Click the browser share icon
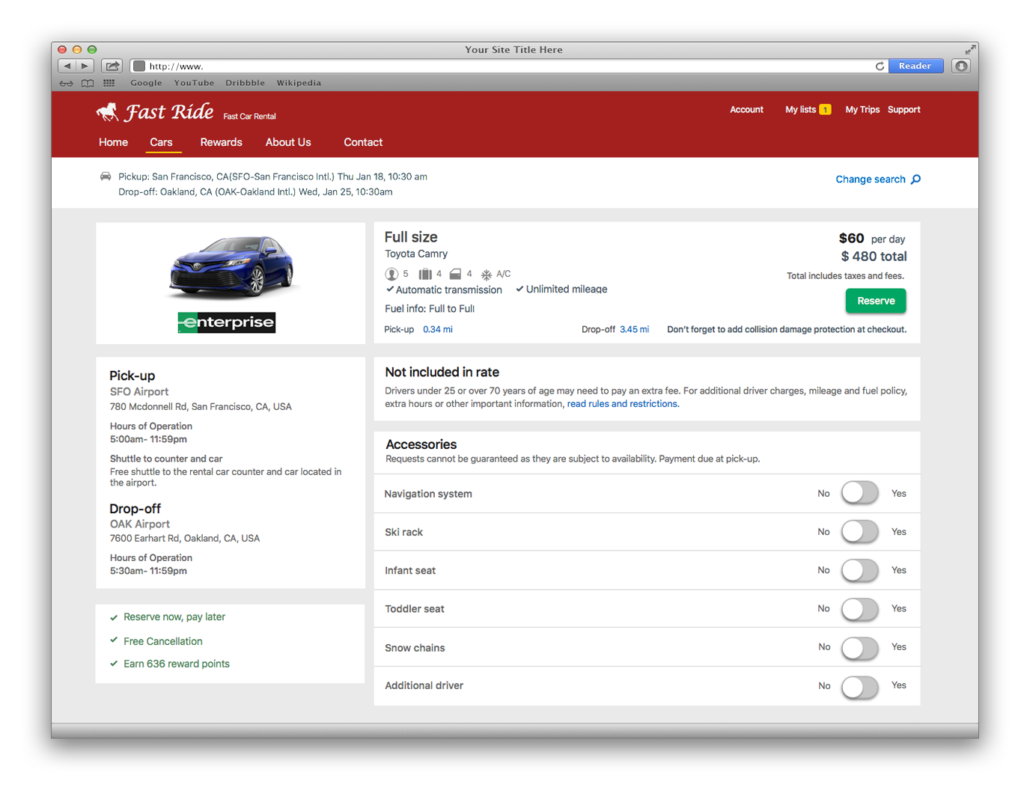Viewport: 1024px width, 808px height. pos(113,66)
